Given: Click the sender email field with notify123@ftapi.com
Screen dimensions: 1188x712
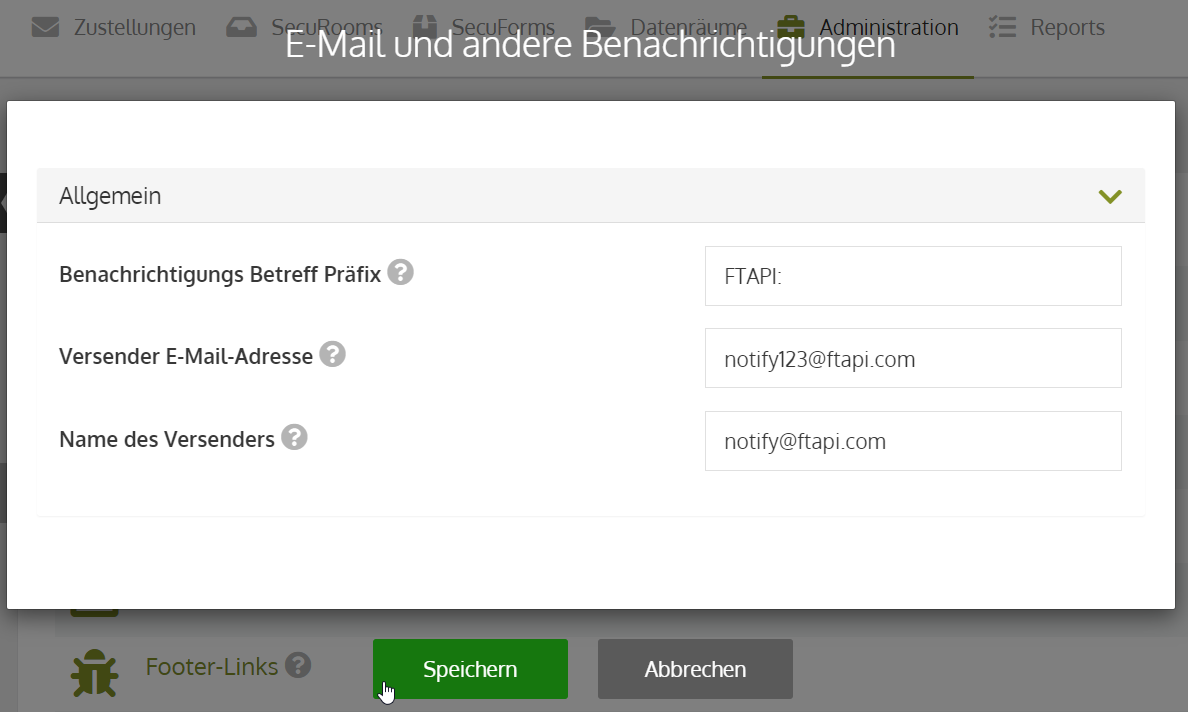Looking at the screenshot, I should tap(913, 358).
